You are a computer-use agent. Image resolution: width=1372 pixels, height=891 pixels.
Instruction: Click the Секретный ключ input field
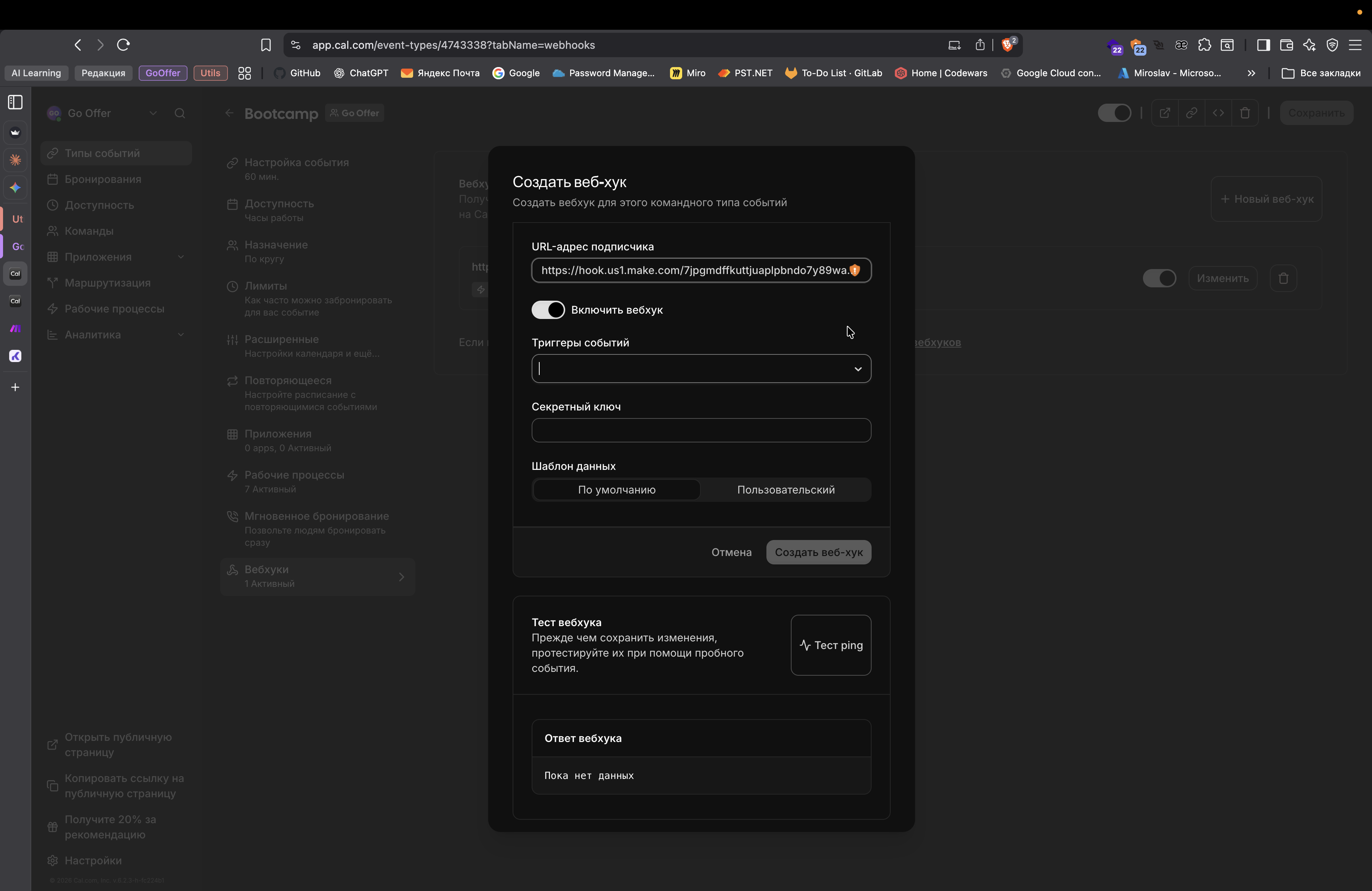700,431
